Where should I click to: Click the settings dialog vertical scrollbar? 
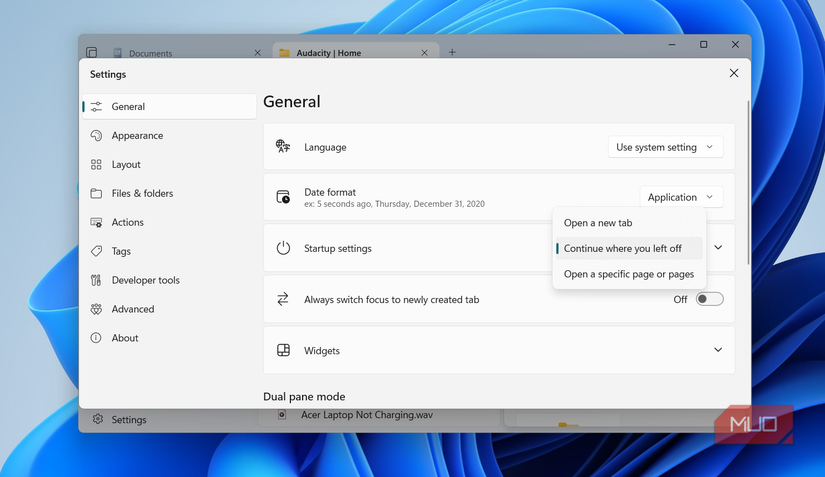pos(748,180)
